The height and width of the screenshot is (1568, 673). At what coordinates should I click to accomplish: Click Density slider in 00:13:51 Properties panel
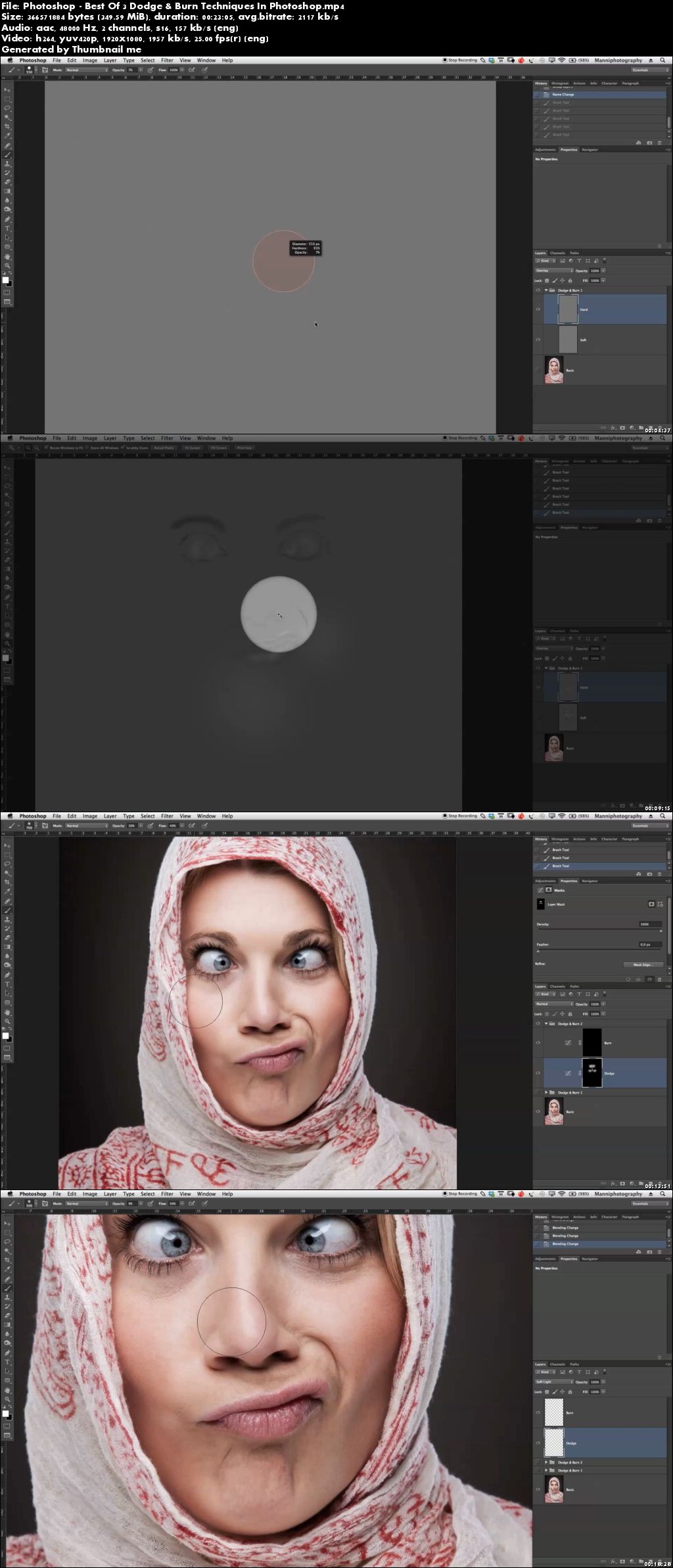click(599, 929)
